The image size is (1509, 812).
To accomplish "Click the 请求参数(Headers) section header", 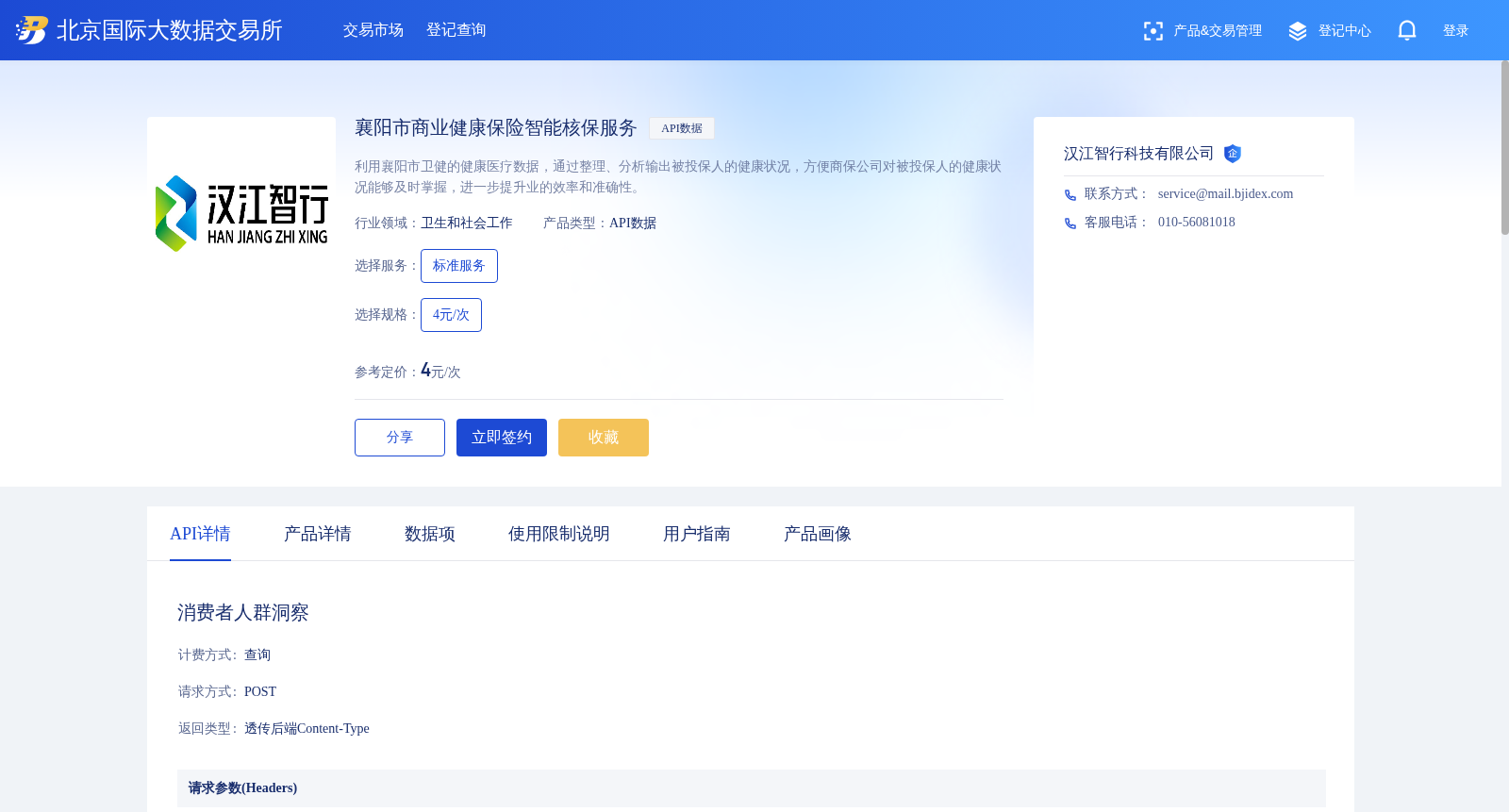I will pyautogui.click(x=752, y=788).
